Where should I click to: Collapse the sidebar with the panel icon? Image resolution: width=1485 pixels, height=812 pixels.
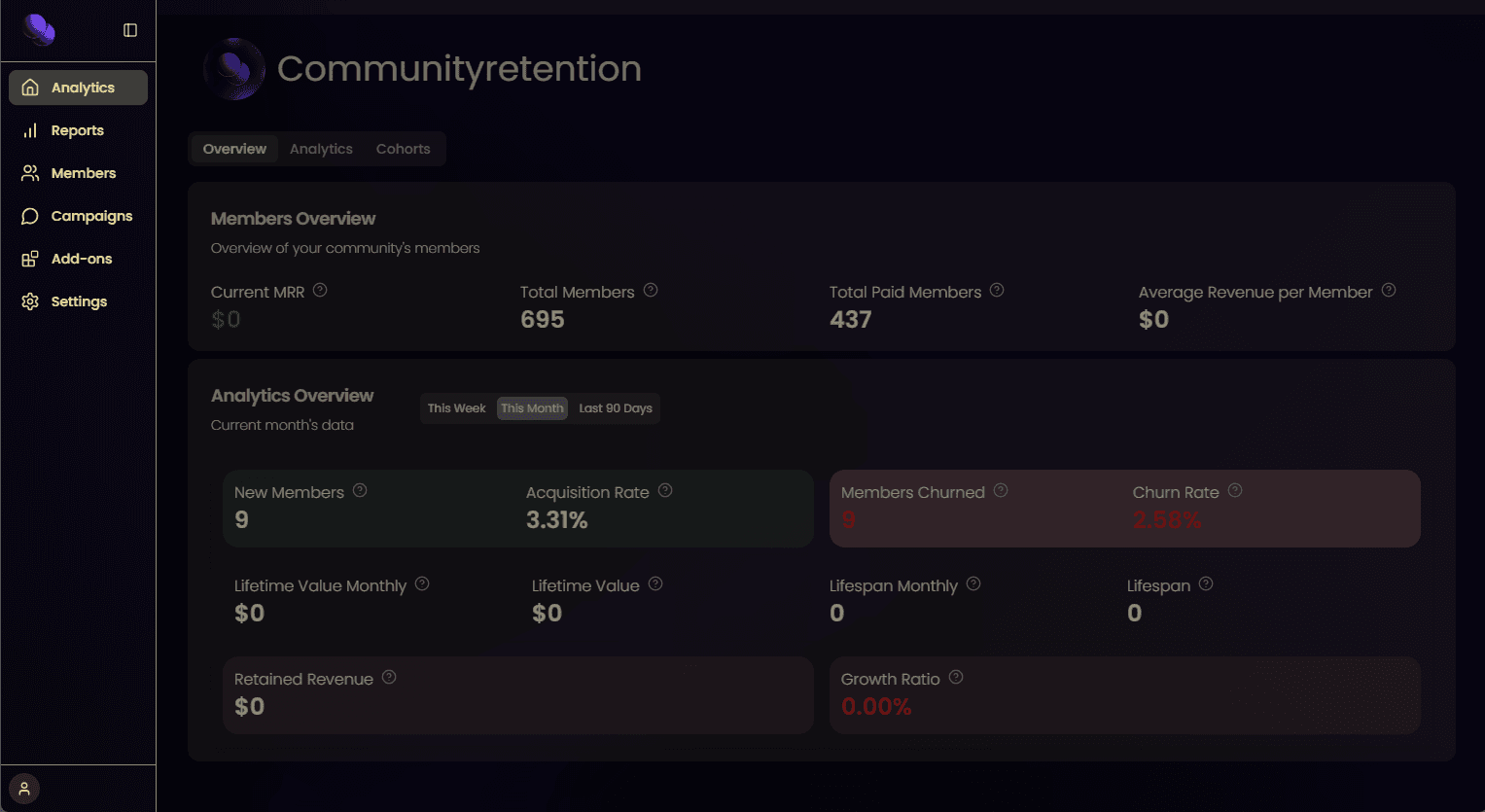click(130, 30)
